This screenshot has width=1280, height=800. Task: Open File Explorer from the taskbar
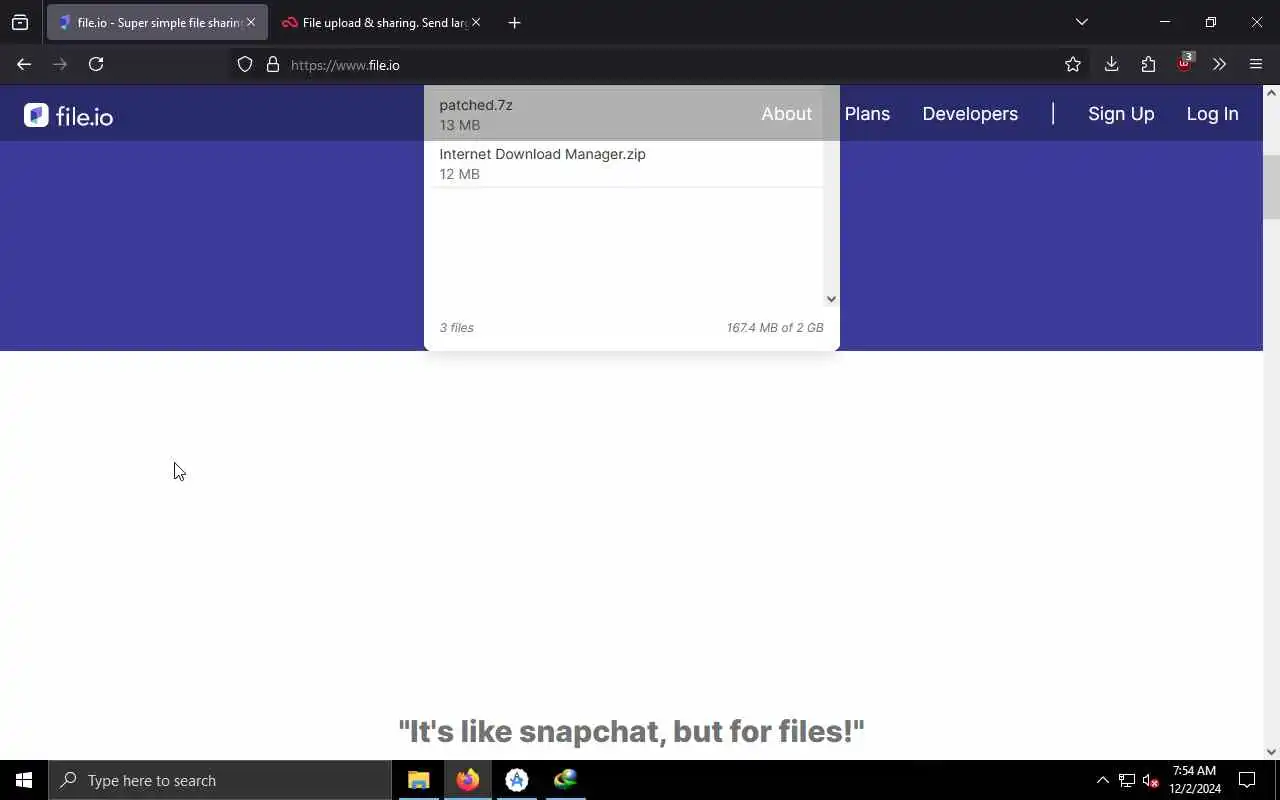coord(418,780)
